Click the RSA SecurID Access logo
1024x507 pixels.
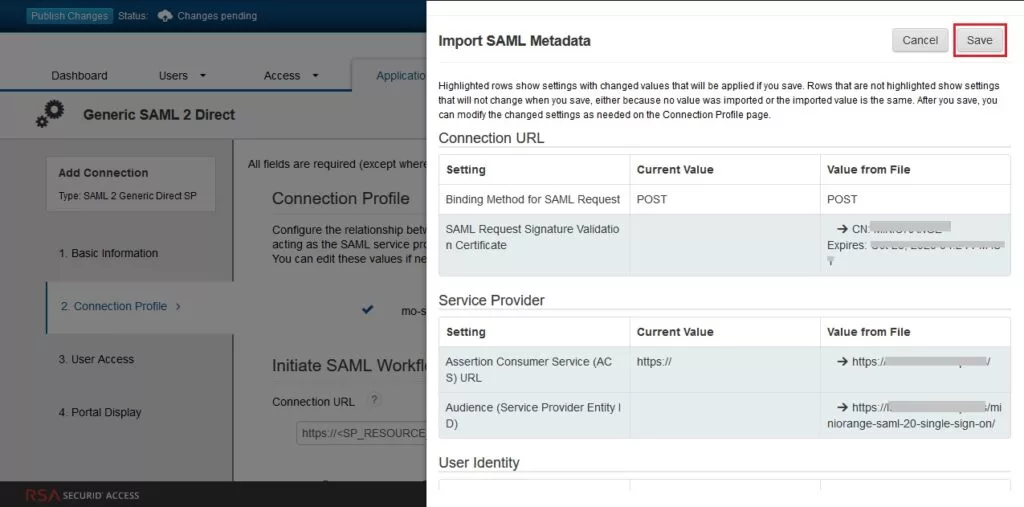(82, 495)
